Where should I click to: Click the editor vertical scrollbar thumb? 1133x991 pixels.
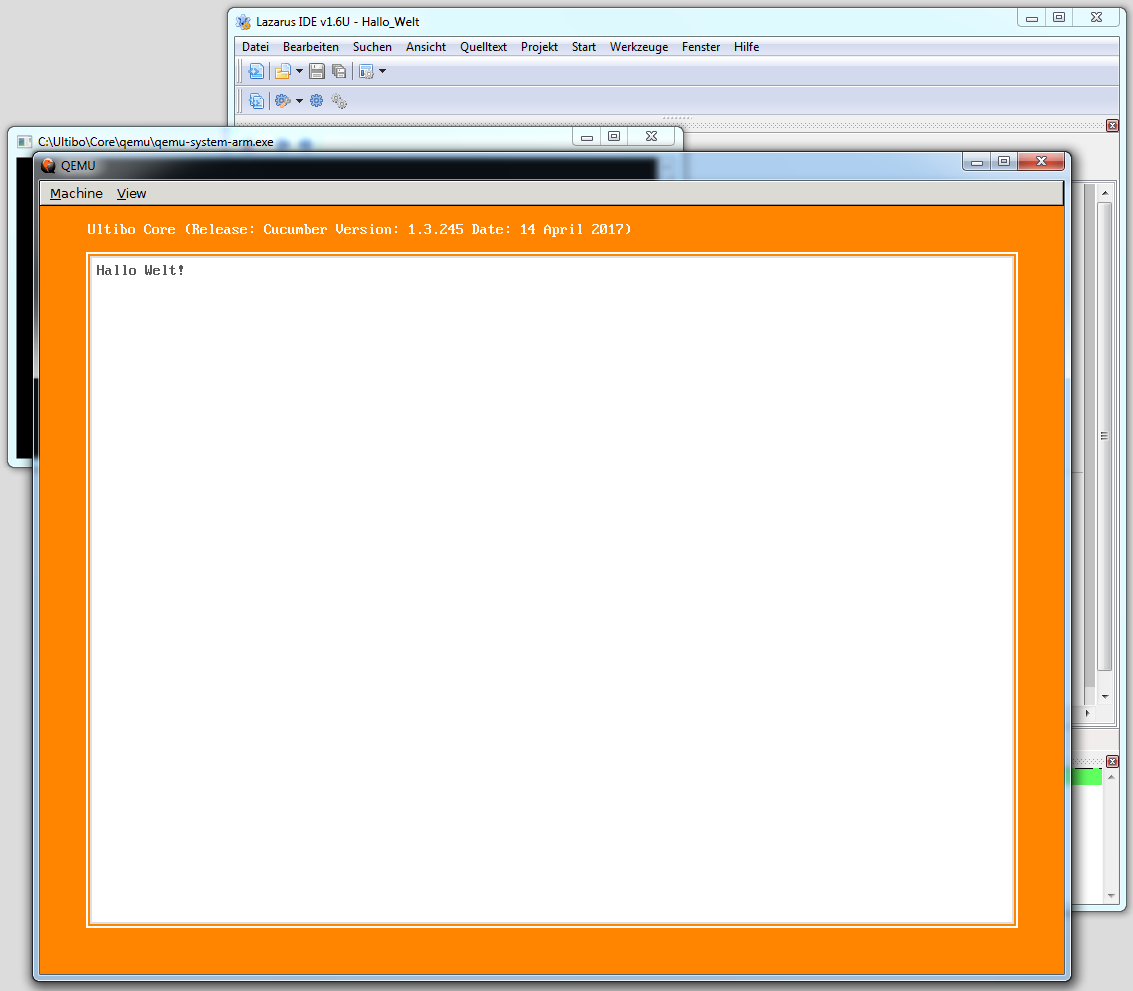pos(1104,435)
